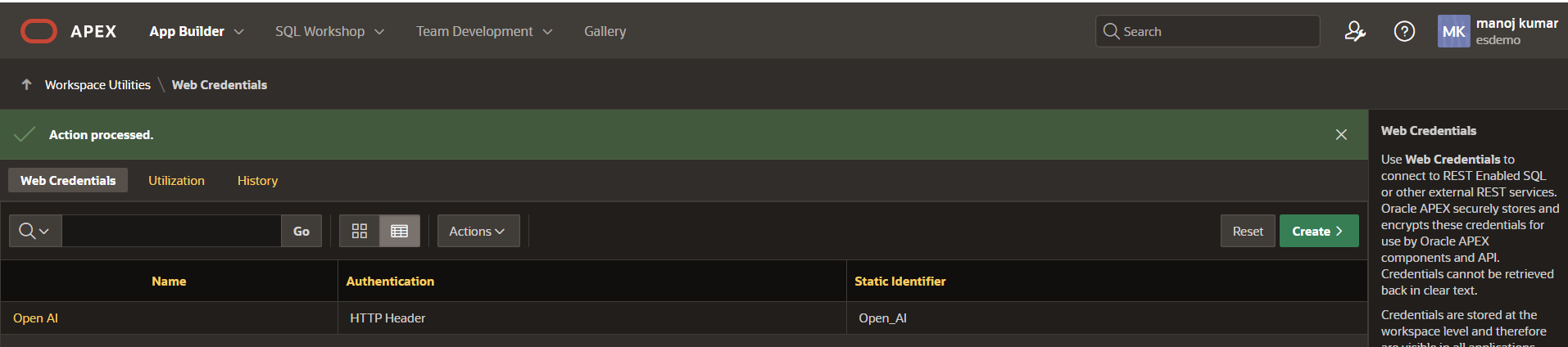Open the search column selector dropdown

(34, 231)
